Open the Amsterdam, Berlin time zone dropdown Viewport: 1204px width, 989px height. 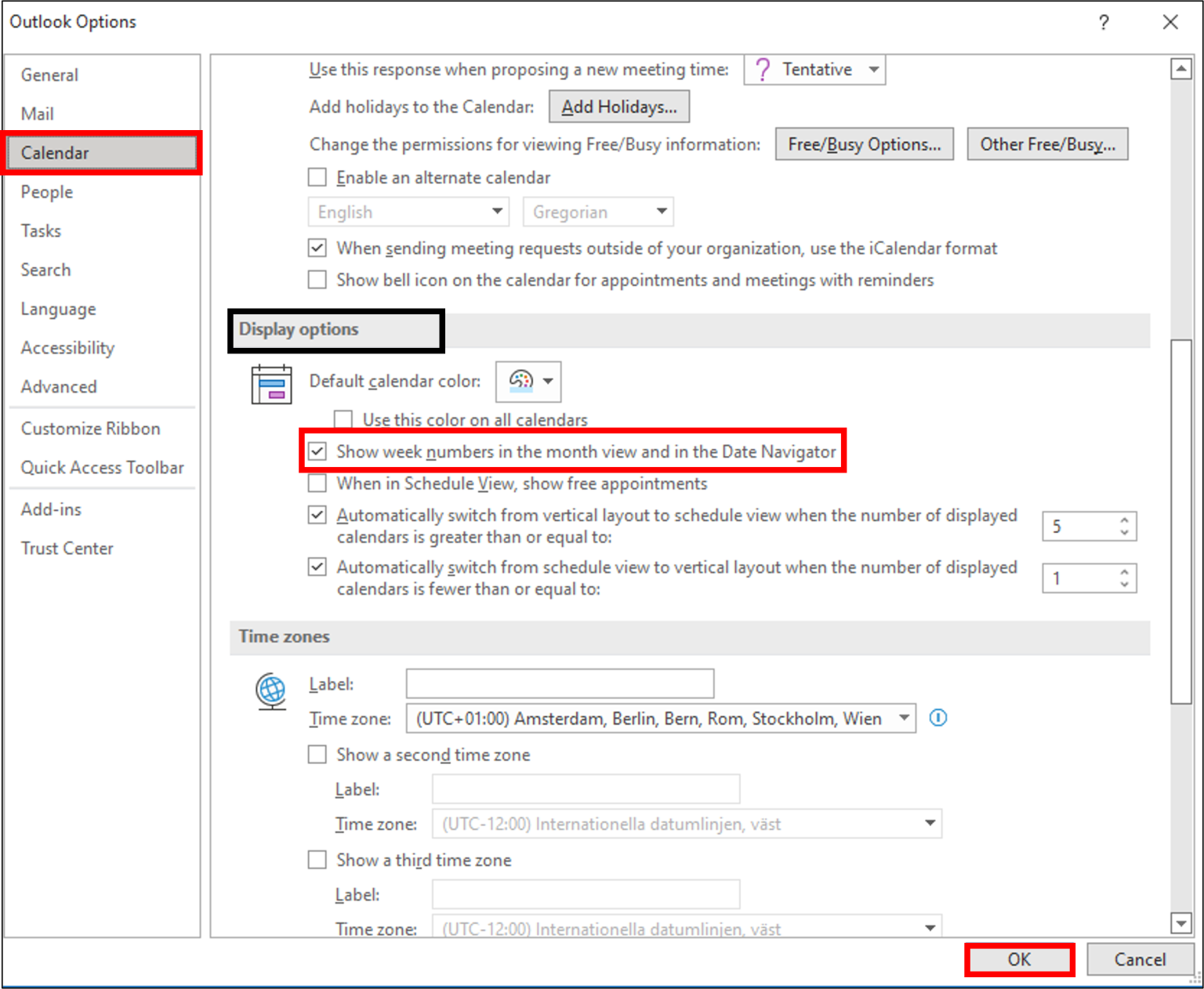[905, 718]
